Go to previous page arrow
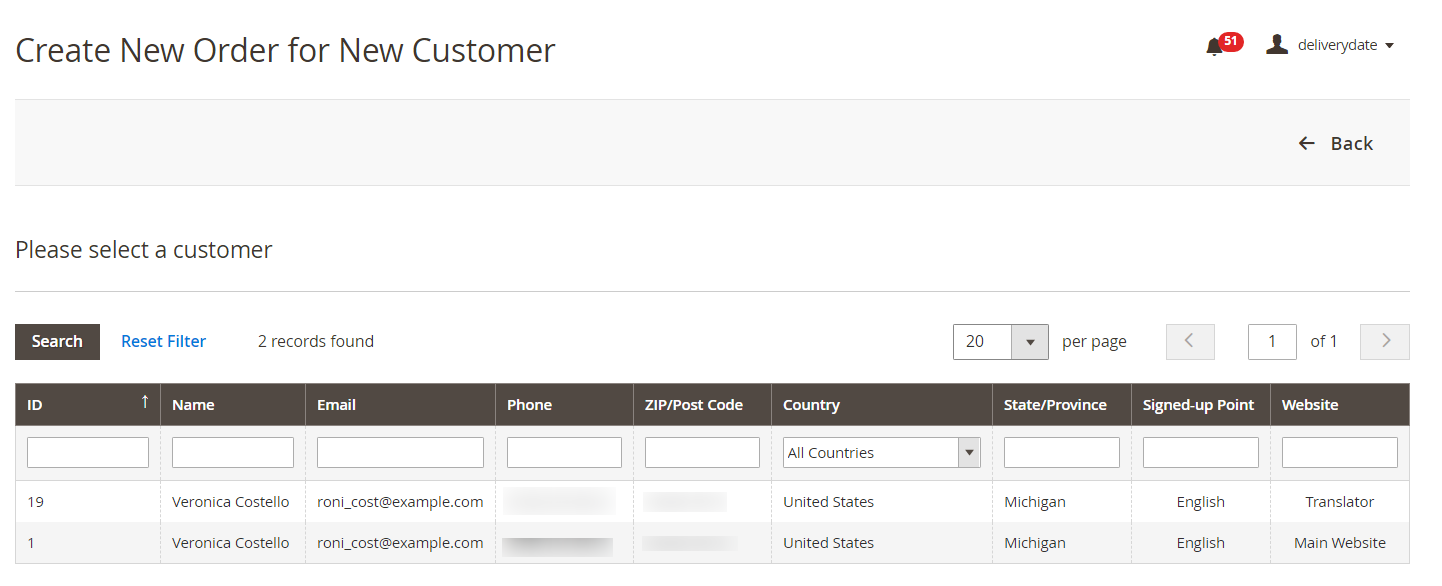The height and width of the screenshot is (586, 1442). (1190, 342)
